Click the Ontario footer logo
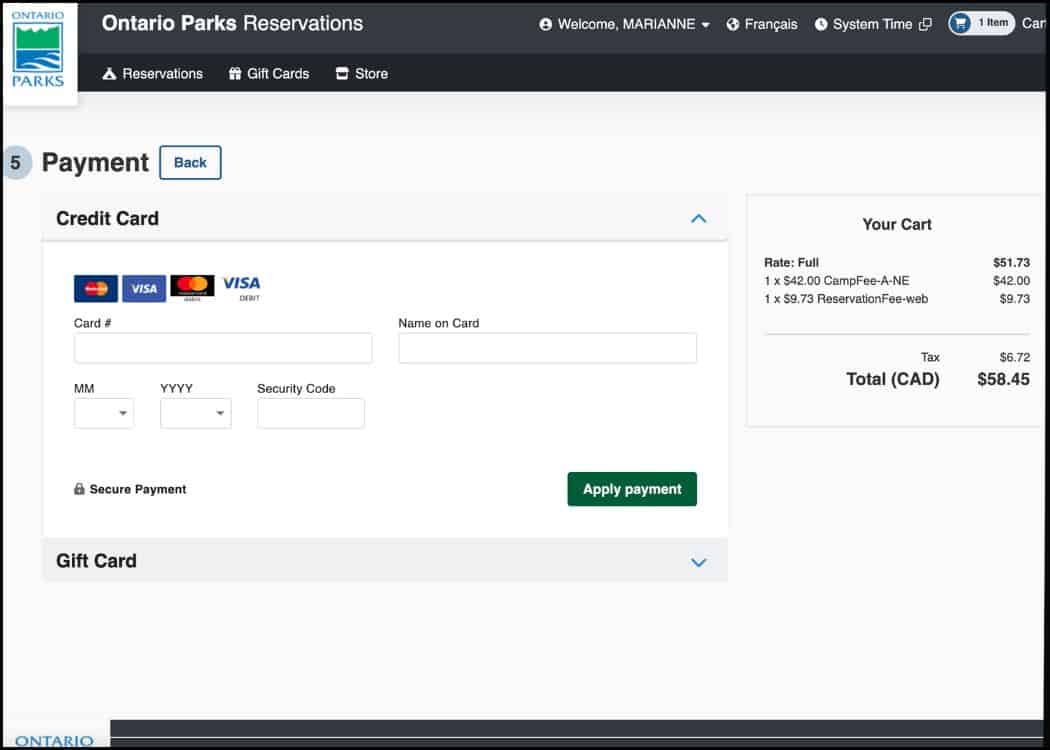This screenshot has width=1050, height=750. [54, 740]
